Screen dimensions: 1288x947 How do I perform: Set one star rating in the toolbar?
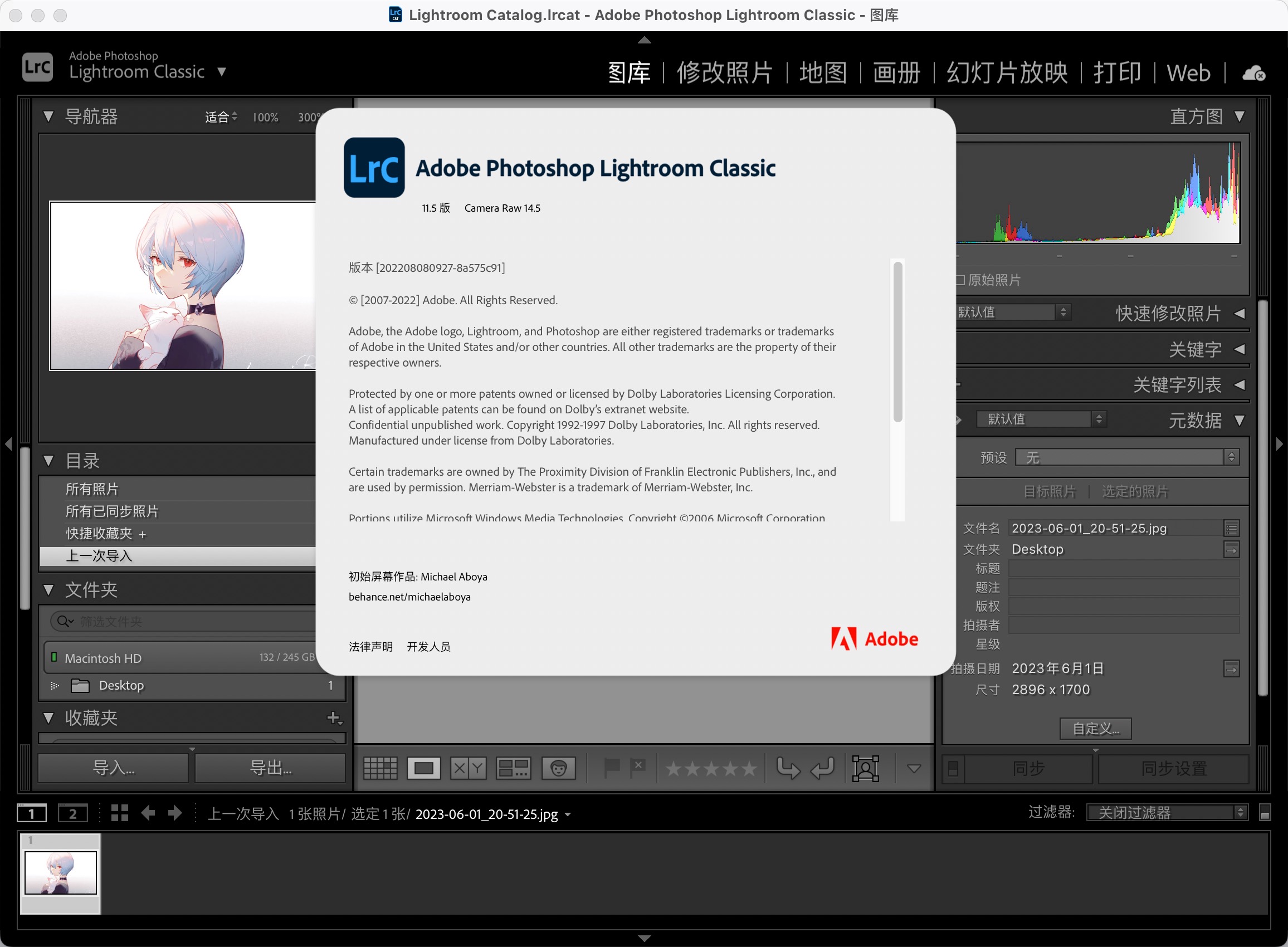[x=674, y=768]
